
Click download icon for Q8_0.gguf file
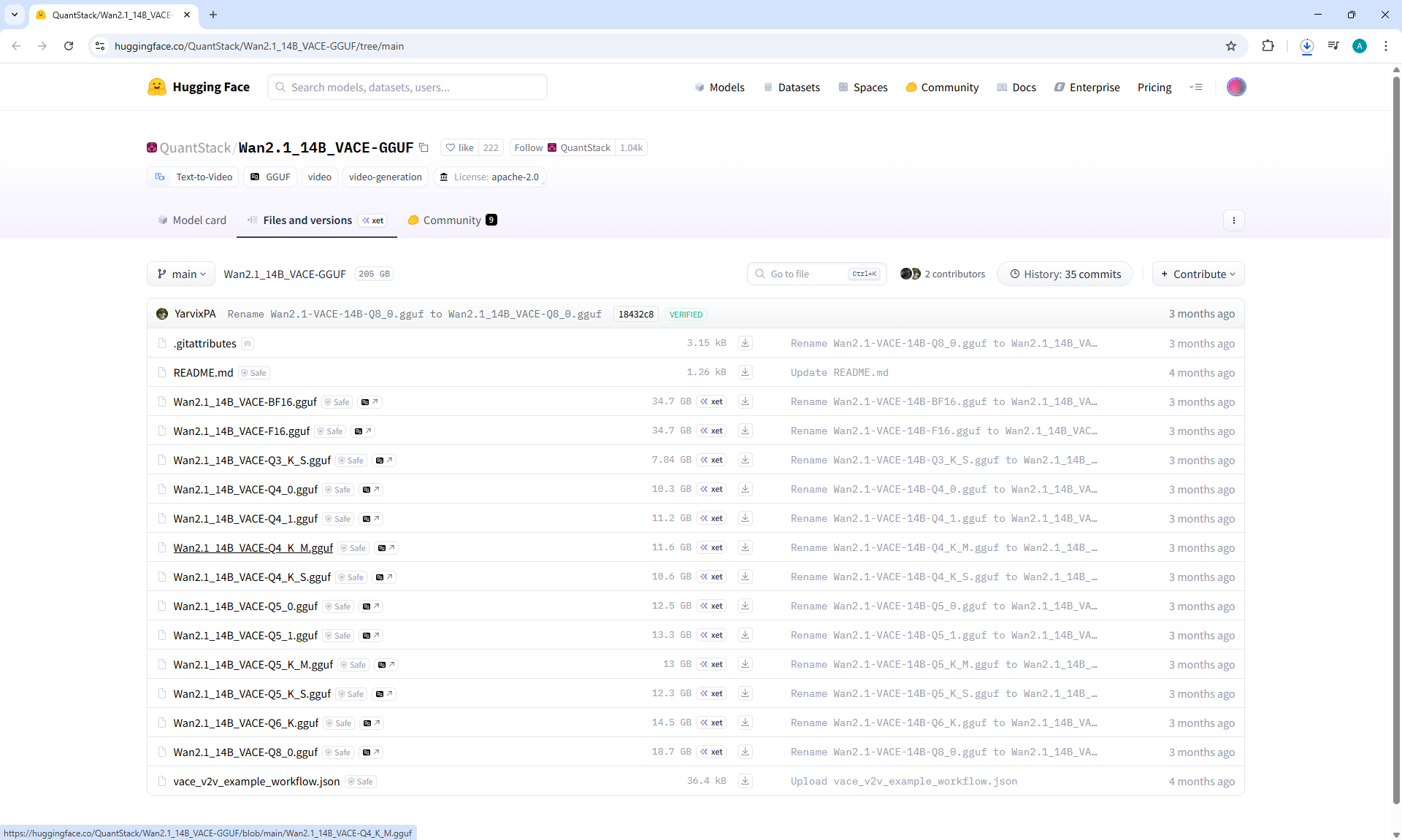click(x=745, y=752)
